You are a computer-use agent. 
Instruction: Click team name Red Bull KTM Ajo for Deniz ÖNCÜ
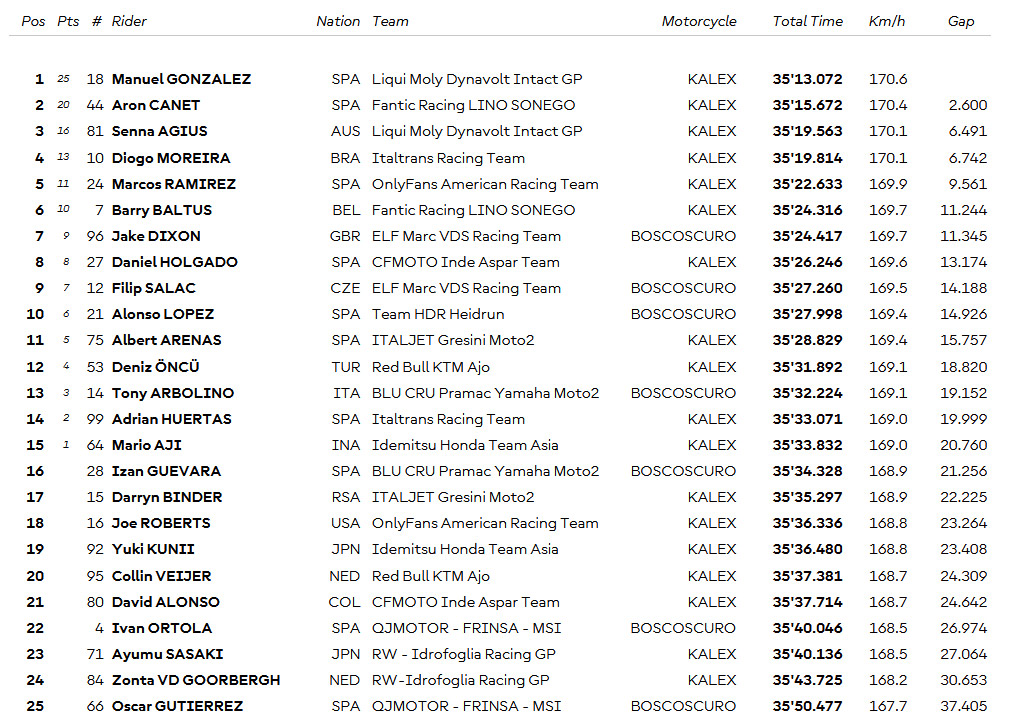(430, 367)
